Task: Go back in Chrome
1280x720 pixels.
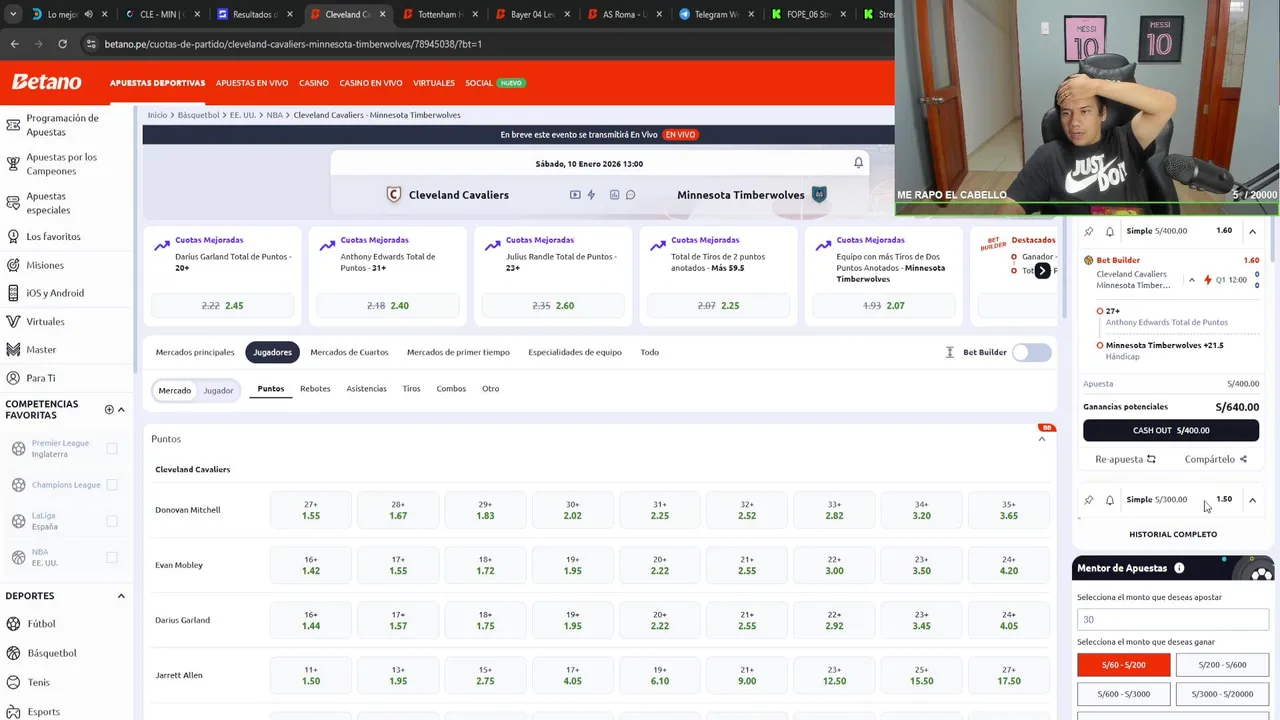Action: click(14, 44)
